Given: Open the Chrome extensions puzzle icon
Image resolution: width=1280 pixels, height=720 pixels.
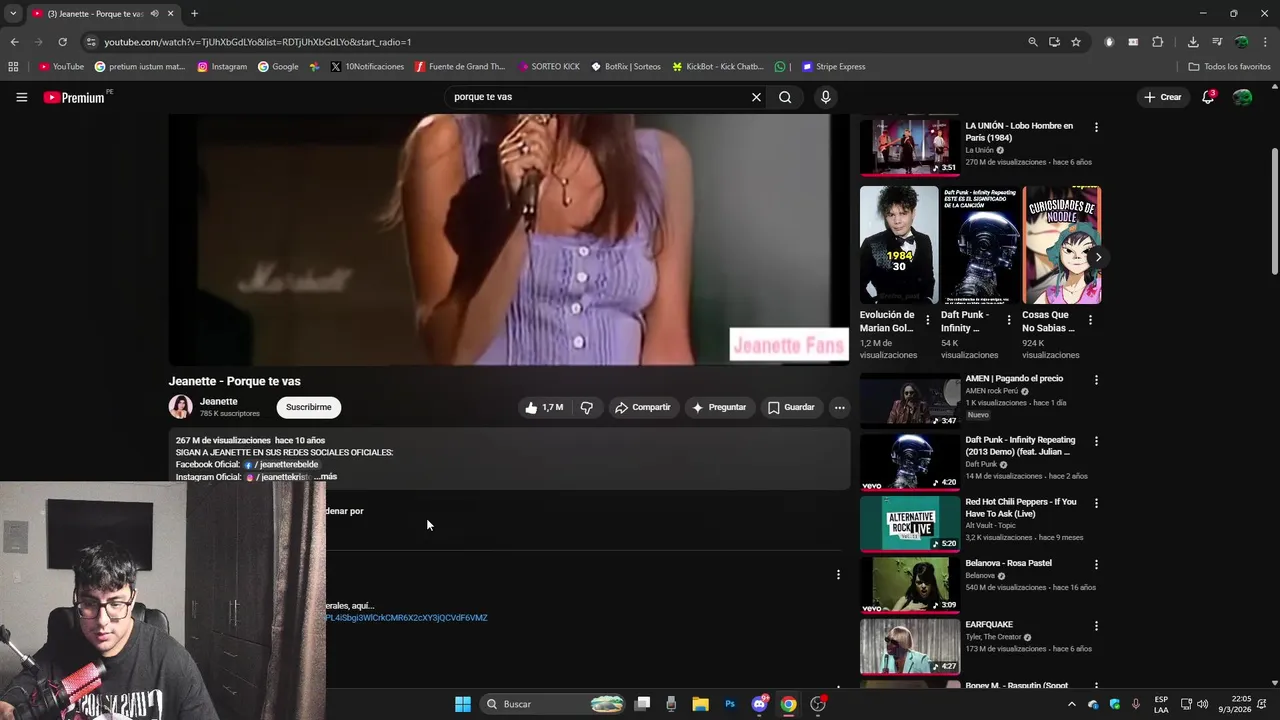Looking at the screenshot, I should (x=1158, y=42).
